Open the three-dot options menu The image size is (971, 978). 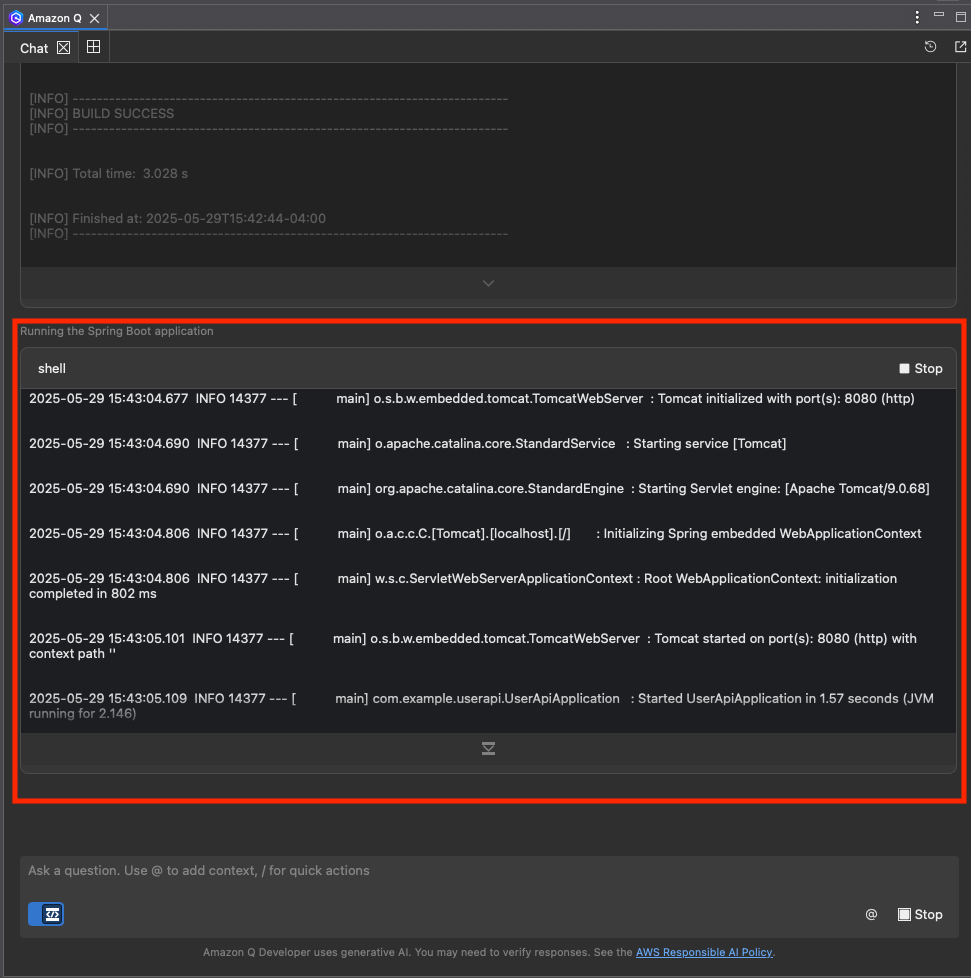pyautogui.click(x=917, y=16)
